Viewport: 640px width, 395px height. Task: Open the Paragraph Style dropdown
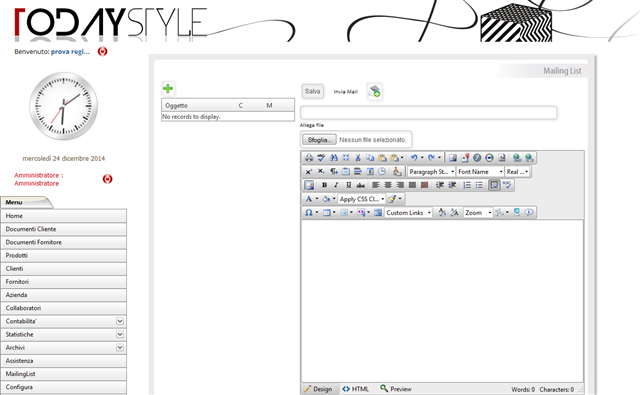tap(431, 172)
